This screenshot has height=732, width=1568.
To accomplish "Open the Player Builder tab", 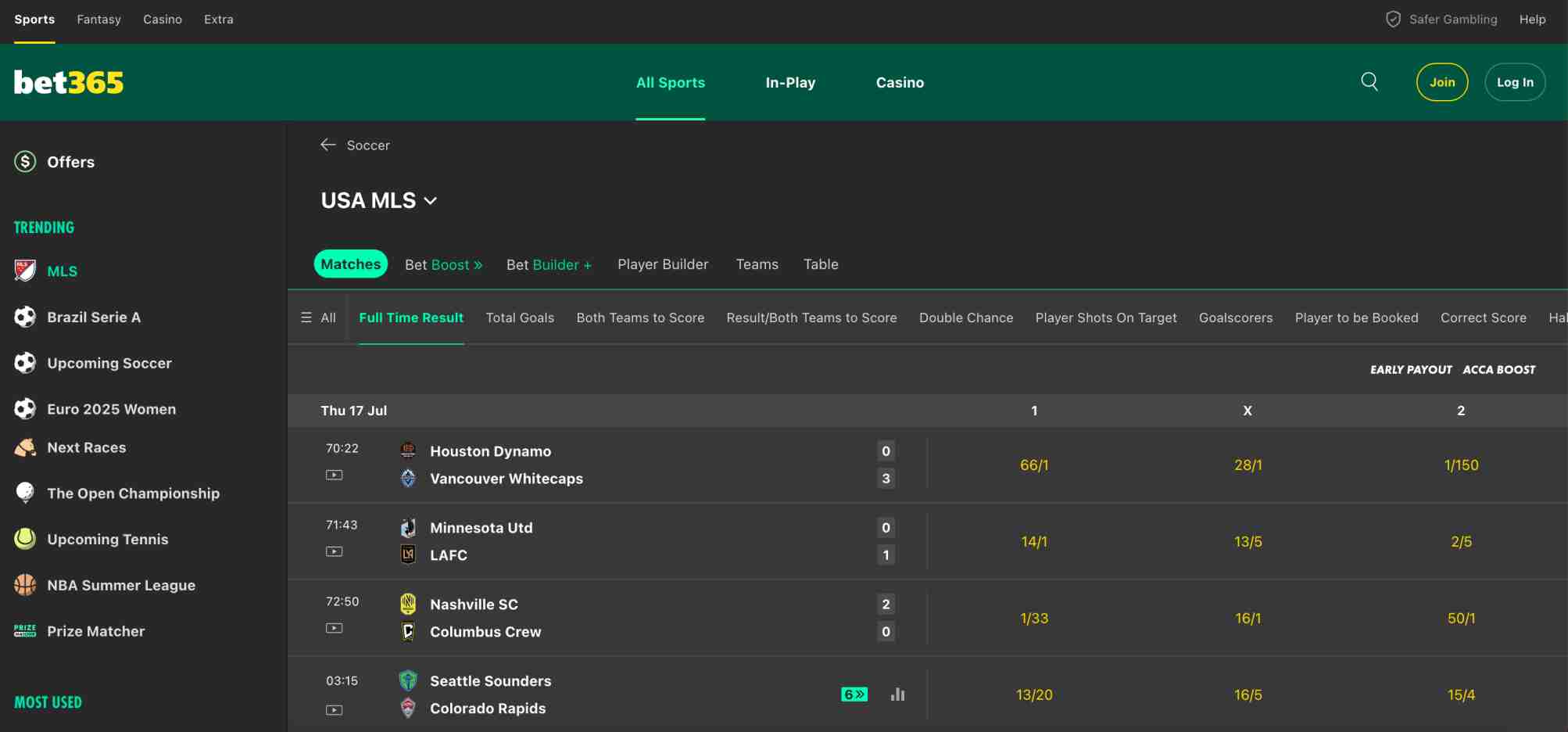I will [x=663, y=264].
